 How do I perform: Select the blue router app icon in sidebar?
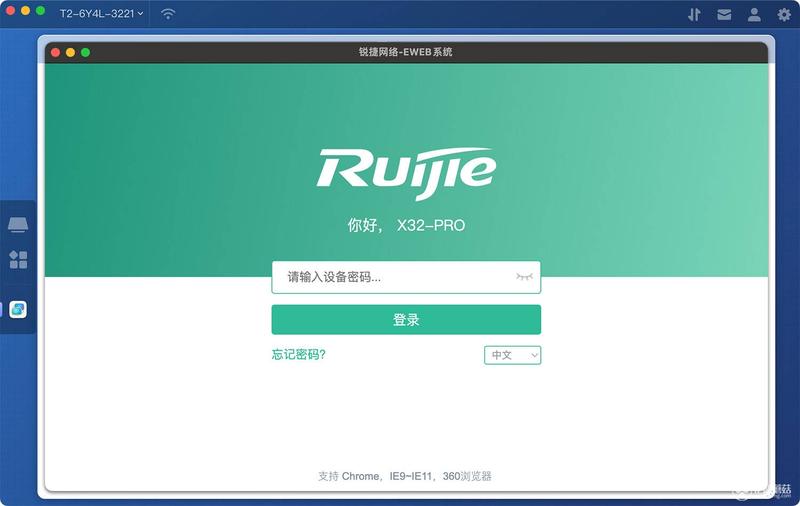pos(18,309)
